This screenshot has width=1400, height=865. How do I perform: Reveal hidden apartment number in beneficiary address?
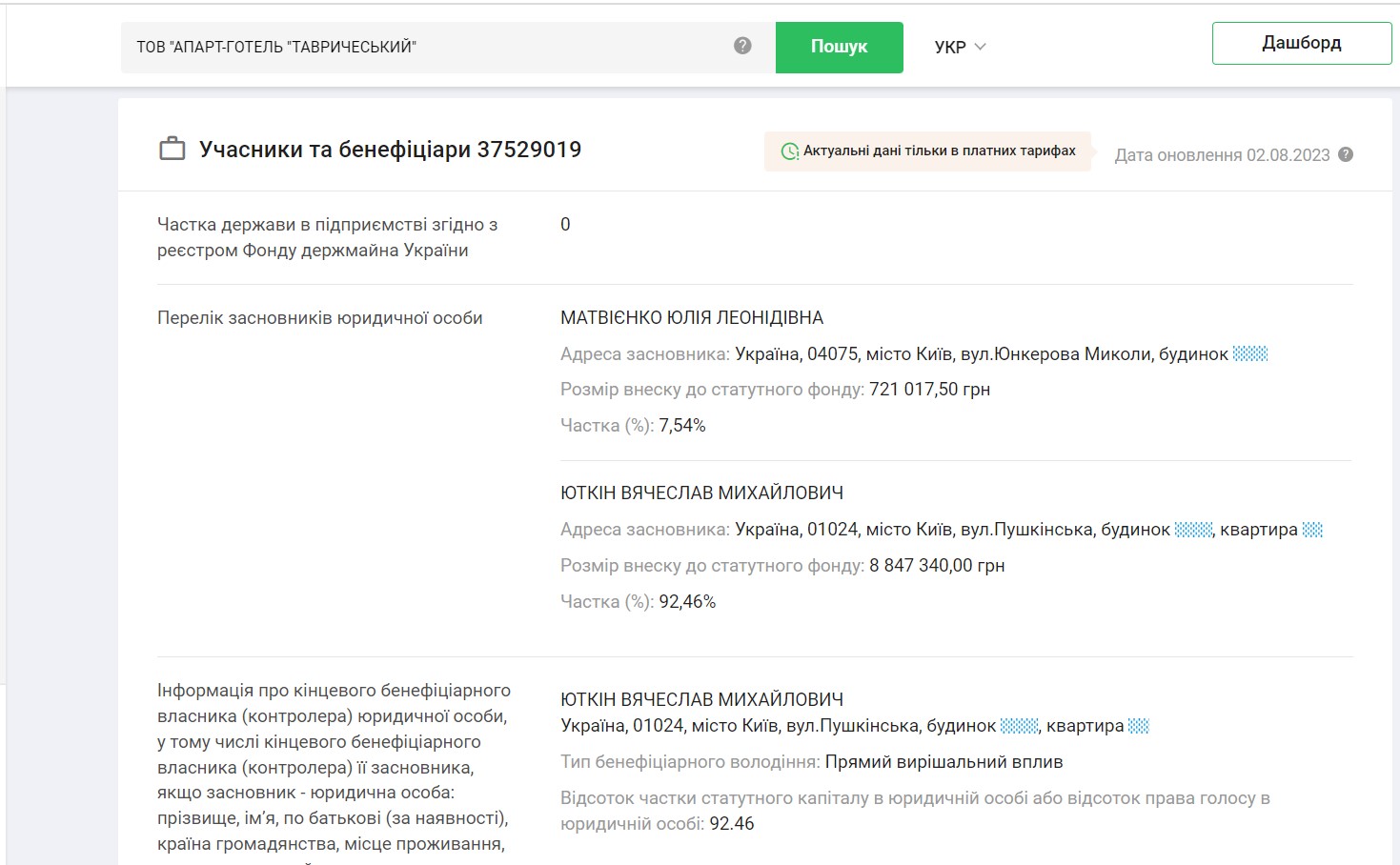1139,726
